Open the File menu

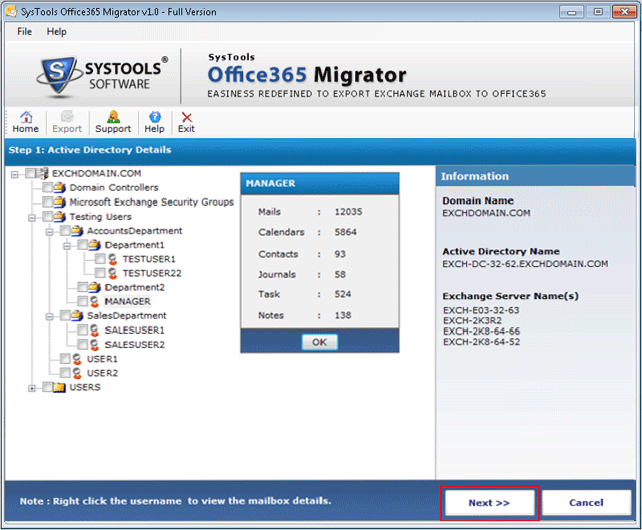tap(25, 32)
